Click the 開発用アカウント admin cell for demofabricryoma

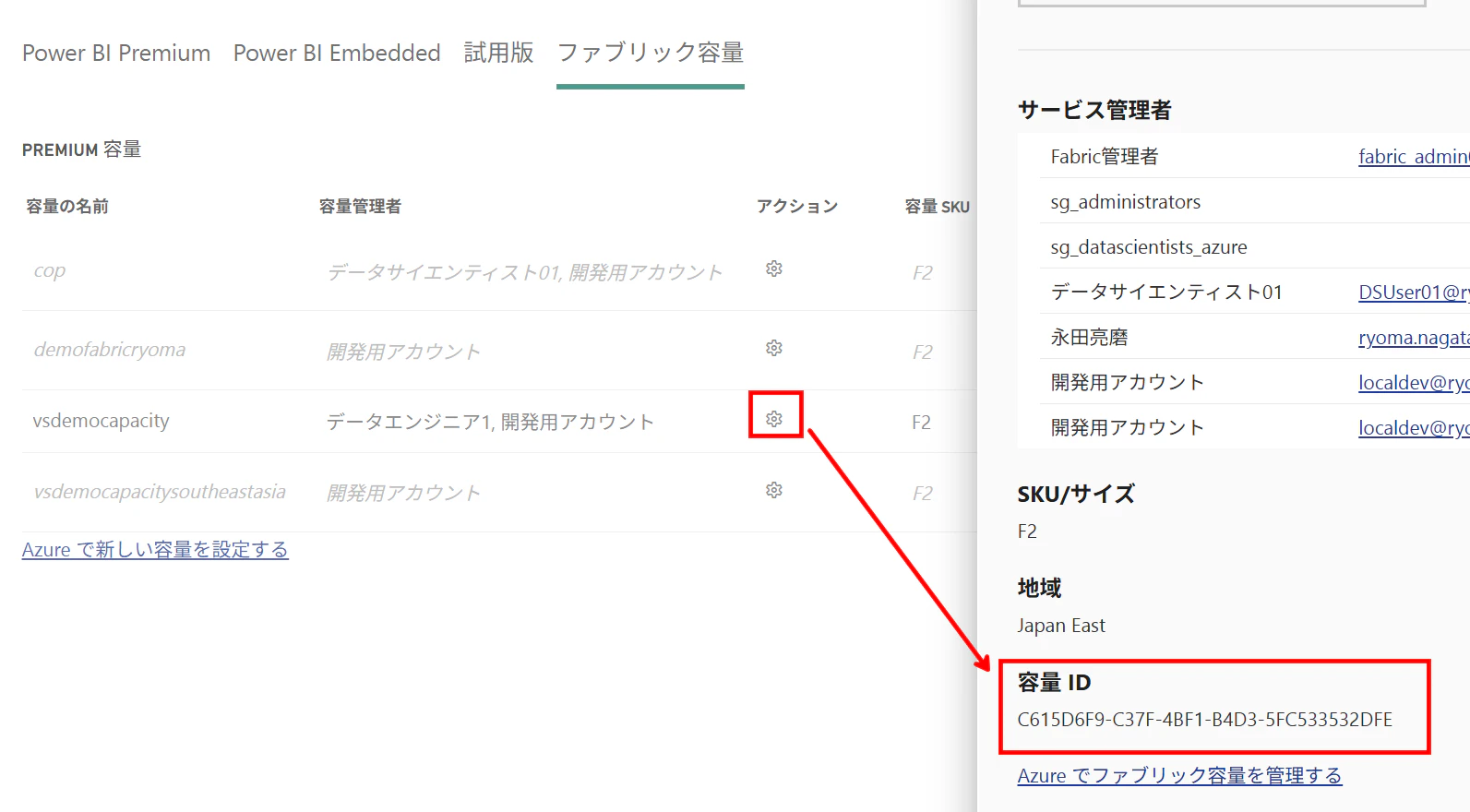tap(403, 352)
